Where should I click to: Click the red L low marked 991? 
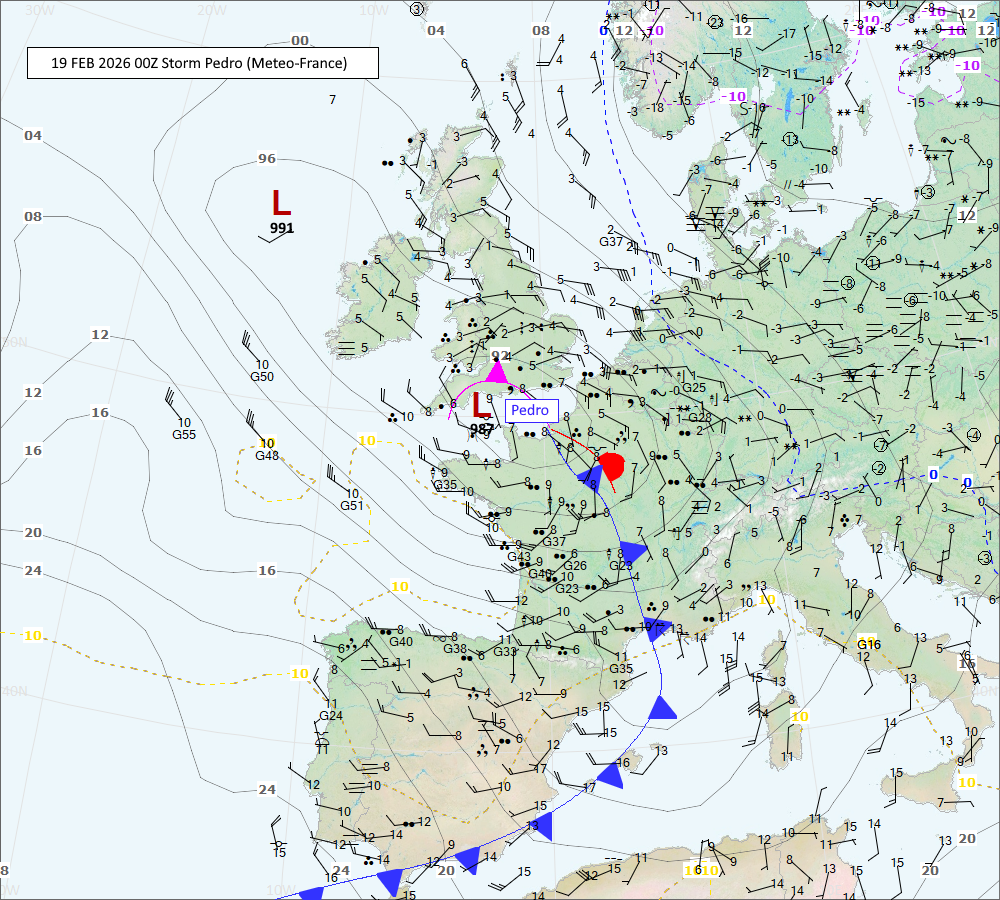pyautogui.click(x=281, y=203)
